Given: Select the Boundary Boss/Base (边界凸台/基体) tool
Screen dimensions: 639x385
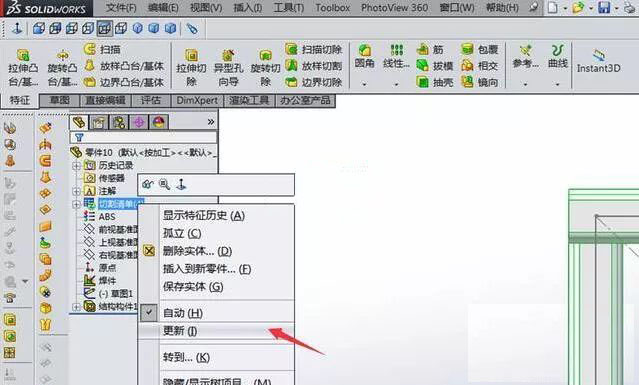Looking at the screenshot, I should (x=124, y=82).
